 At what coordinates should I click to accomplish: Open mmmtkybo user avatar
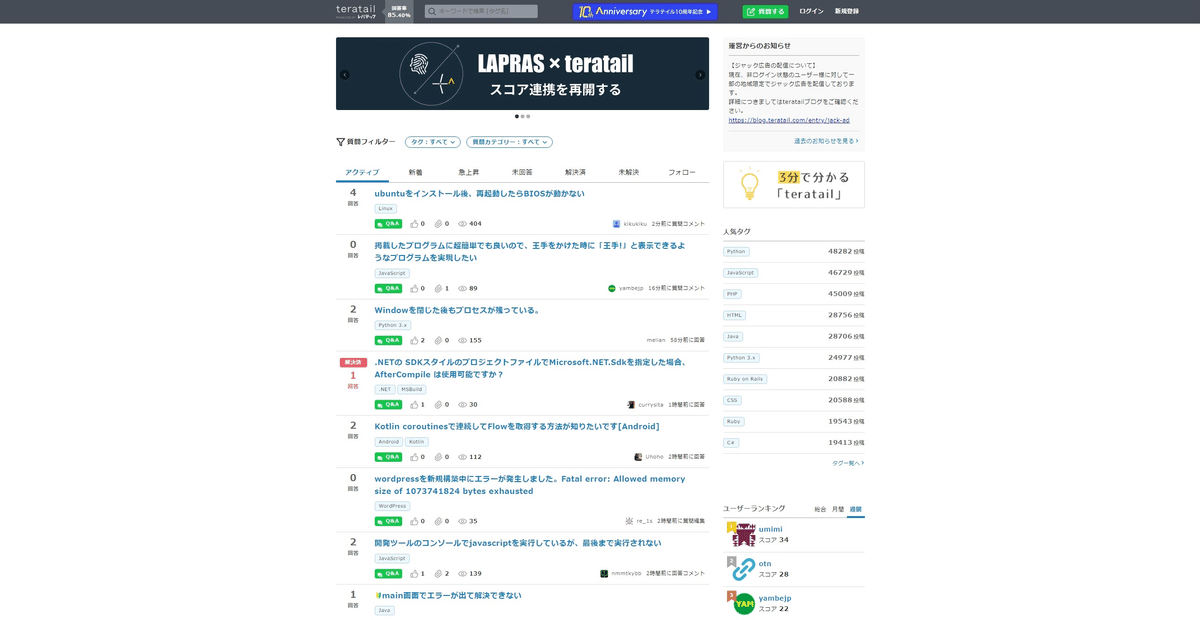(604, 574)
